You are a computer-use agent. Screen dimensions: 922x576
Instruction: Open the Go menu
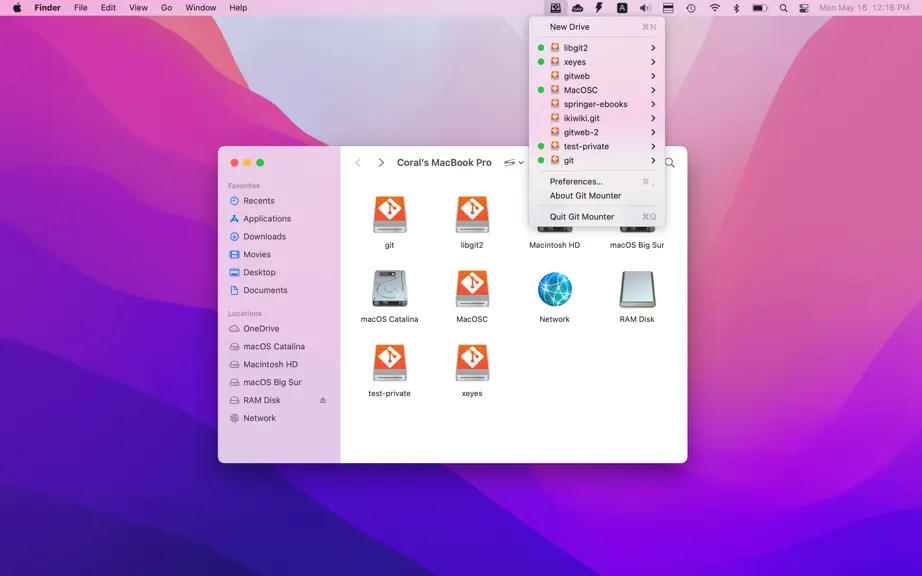[x=166, y=8]
